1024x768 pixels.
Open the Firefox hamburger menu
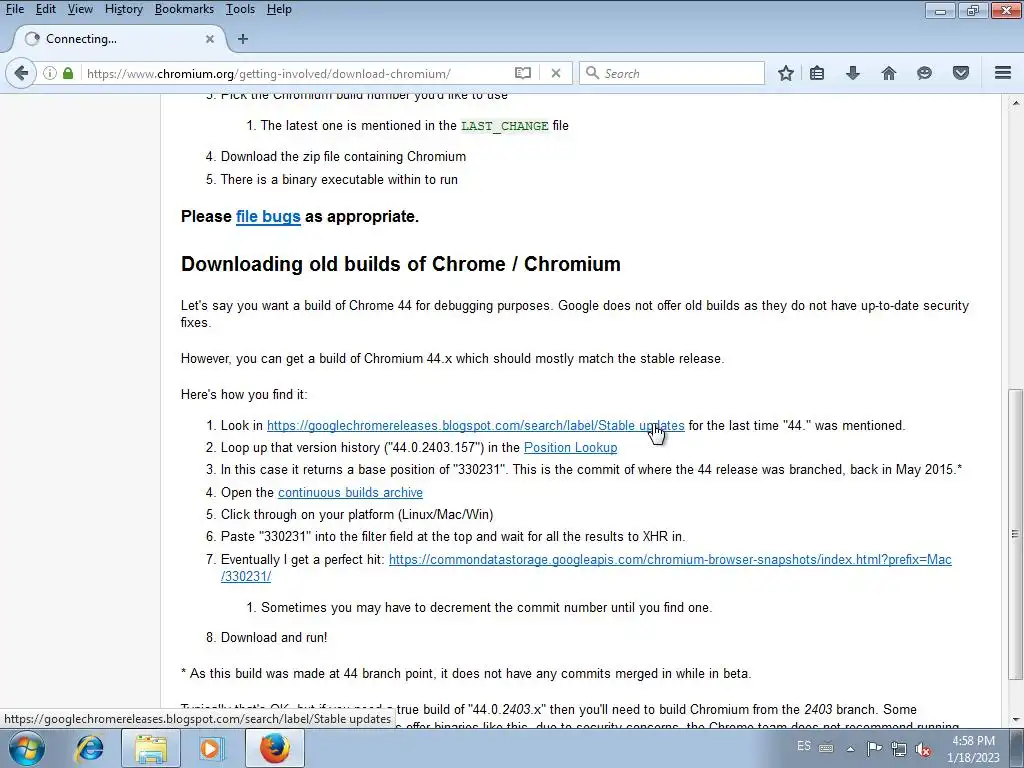1003,73
